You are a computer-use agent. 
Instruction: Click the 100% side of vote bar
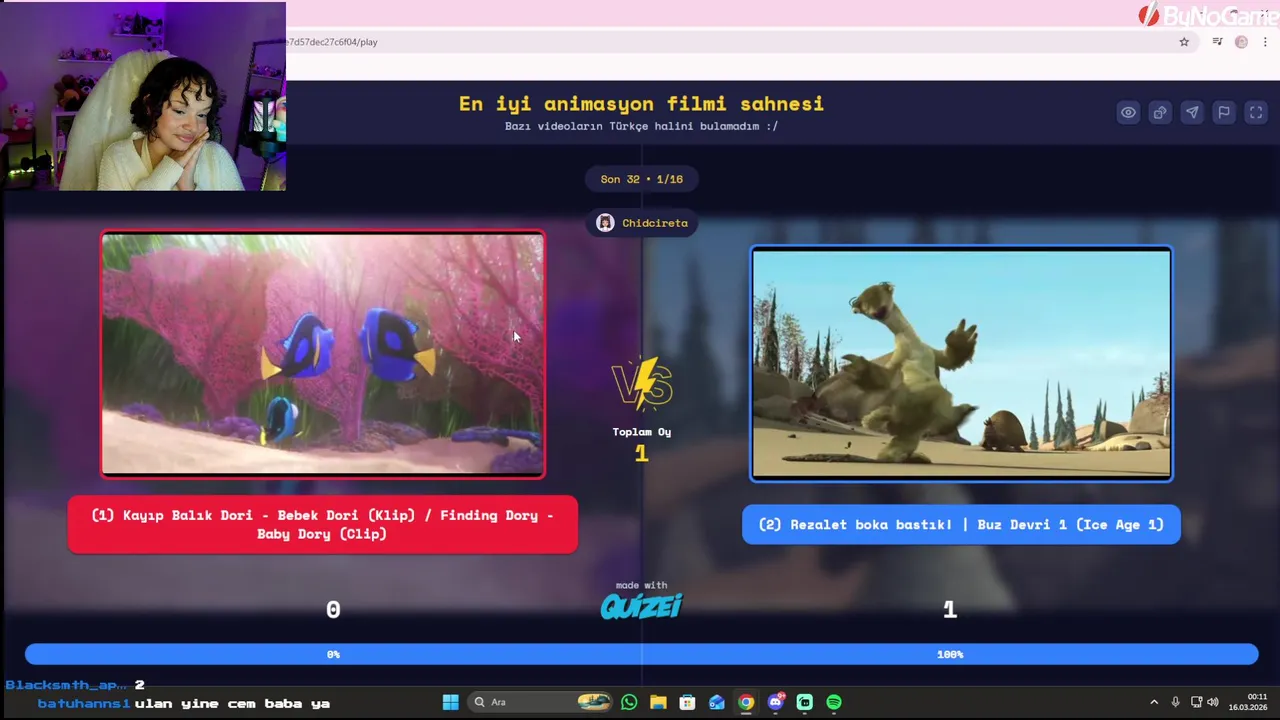(950, 654)
